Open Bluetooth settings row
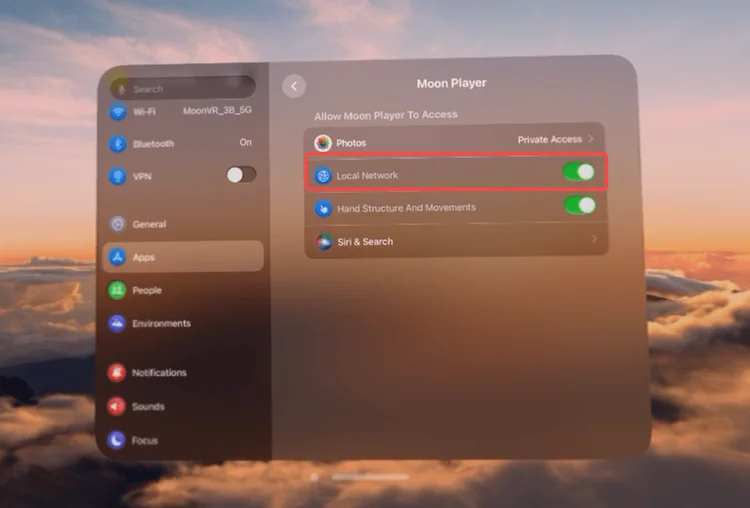 tap(183, 144)
